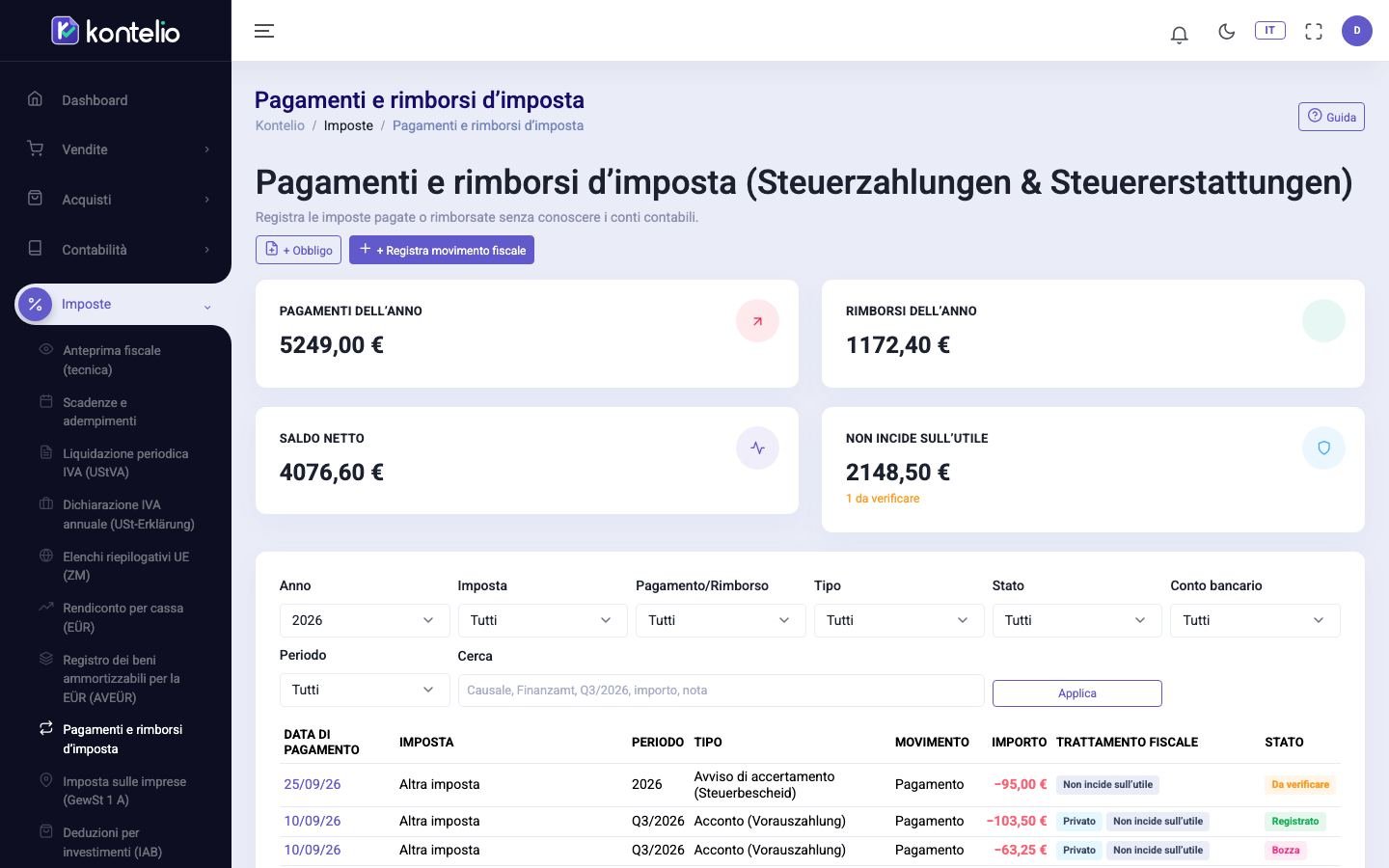
Task: Expand the Vendite sidebar menu
Action: (x=116, y=149)
